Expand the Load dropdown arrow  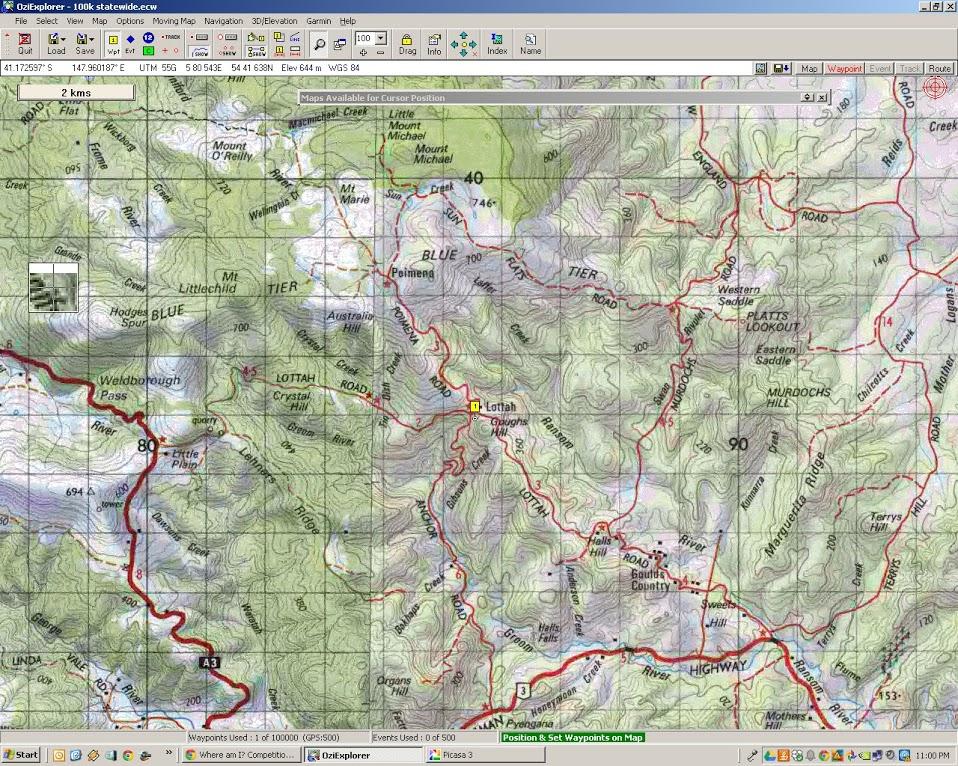click(66, 39)
